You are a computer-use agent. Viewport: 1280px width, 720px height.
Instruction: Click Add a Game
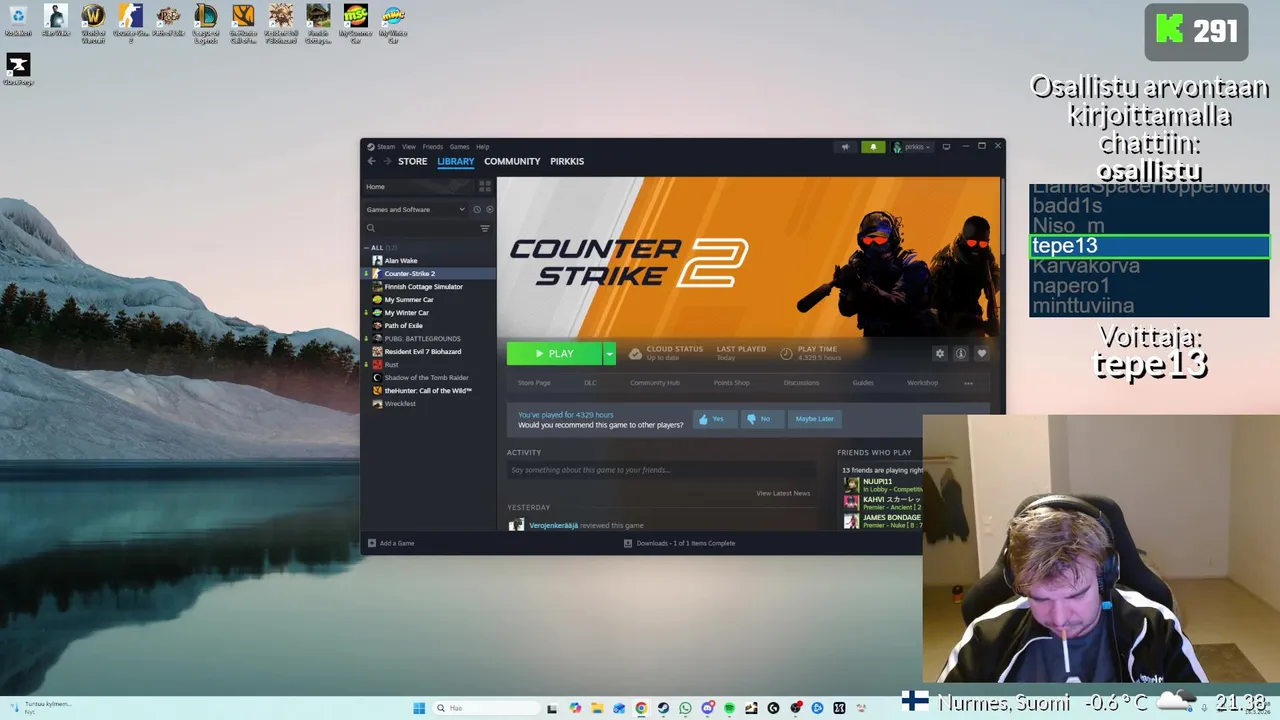[x=391, y=543]
